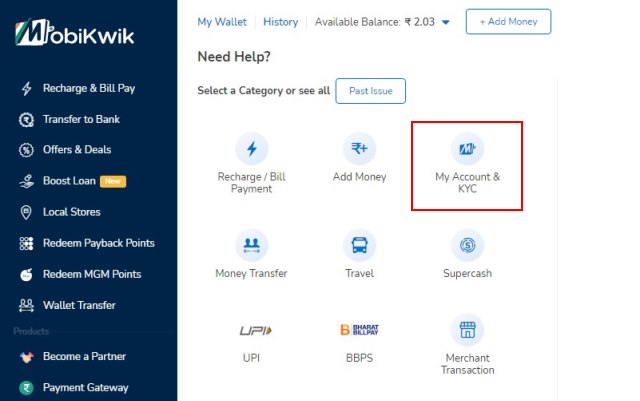This screenshot has width=640, height=401.
Task: Click the hand icon beside Boost Loan
Action: (x=27, y=181)
